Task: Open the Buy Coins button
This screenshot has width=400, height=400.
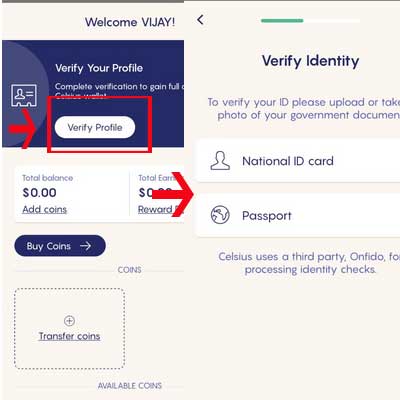Action: coord(60,246)
